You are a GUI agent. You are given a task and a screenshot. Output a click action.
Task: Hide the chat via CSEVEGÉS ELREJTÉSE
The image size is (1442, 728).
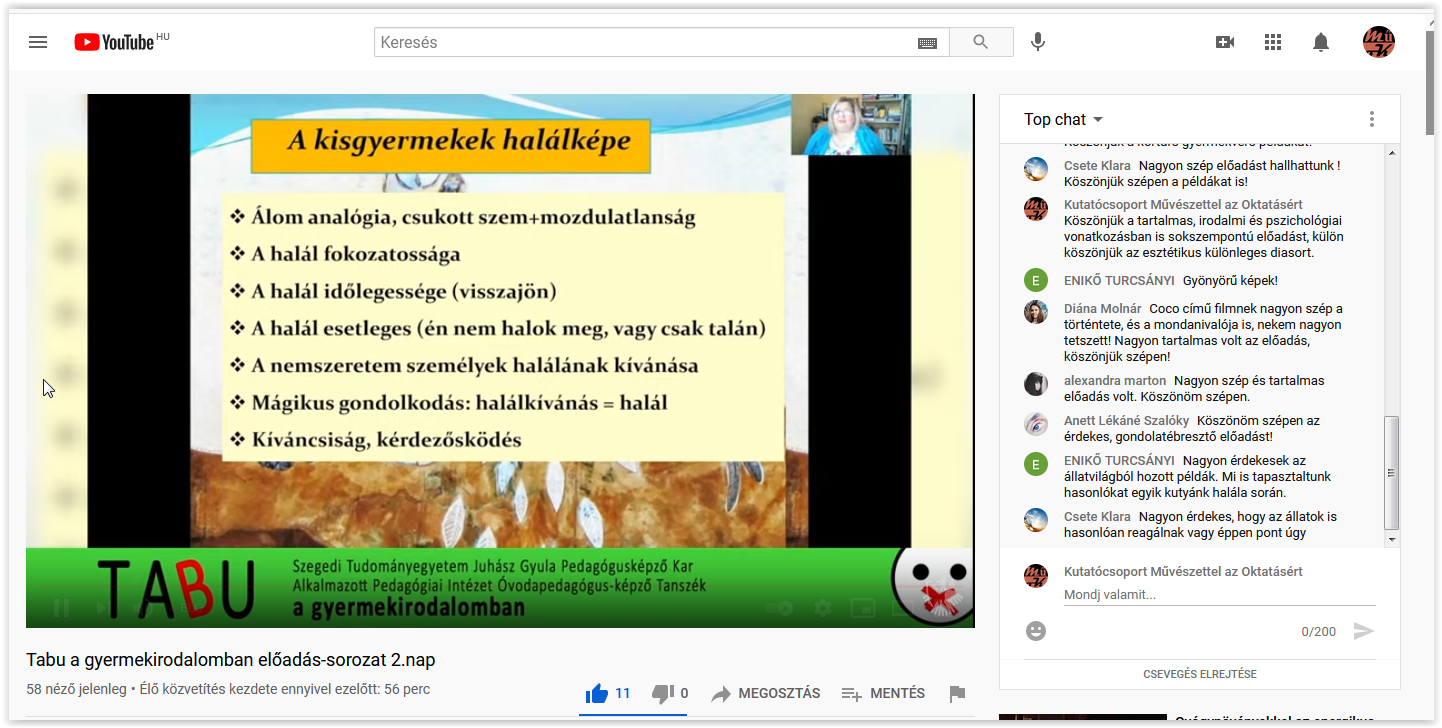pyautogui.click(x=1199, y=674)
